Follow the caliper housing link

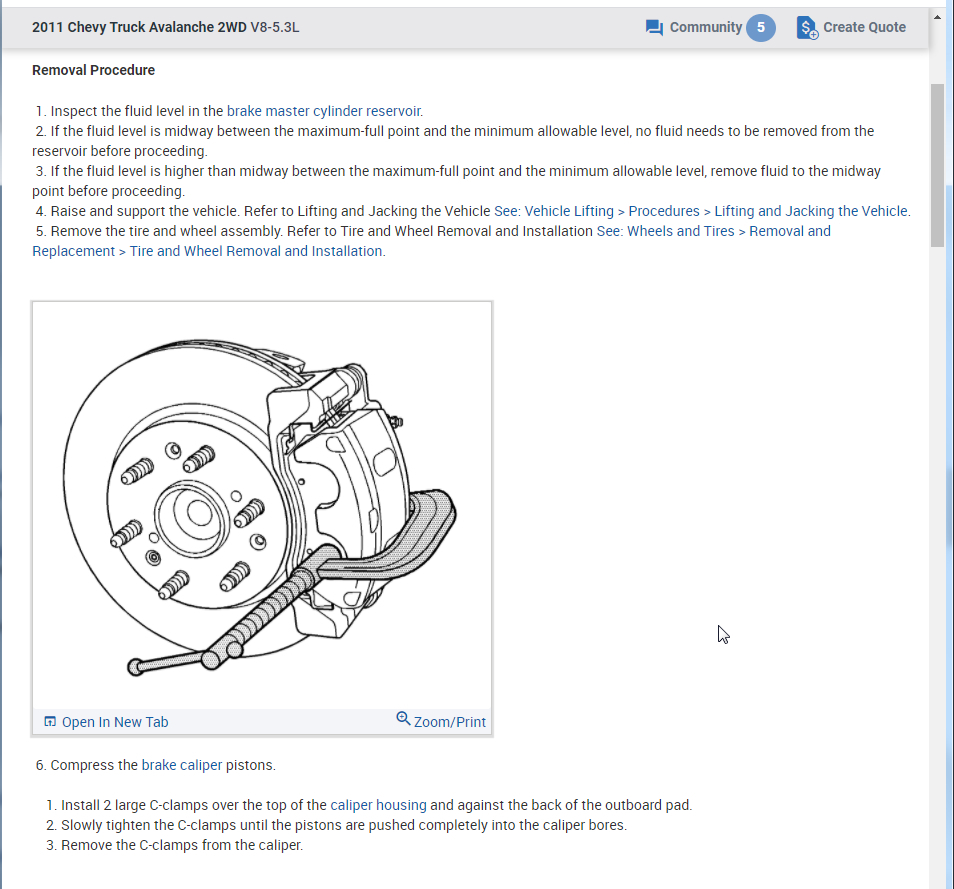378,805
